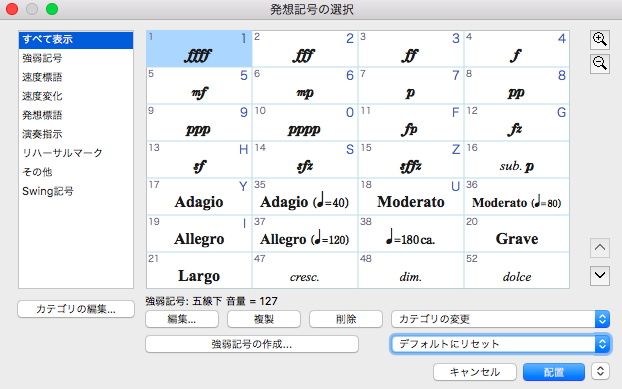Click the zoom in magnifier icon
This screenshot has height=389, width=622.
pyautogui.click(x=600, y=40)
